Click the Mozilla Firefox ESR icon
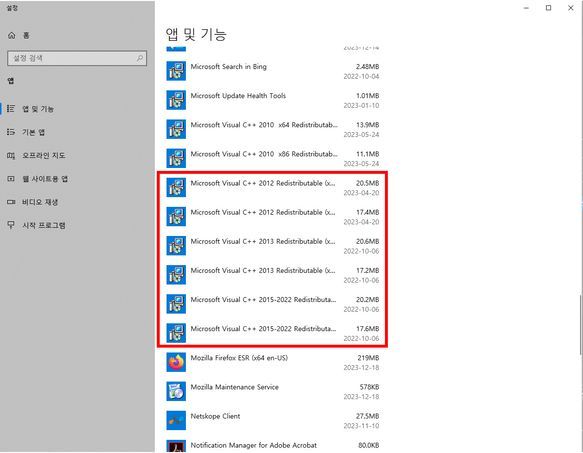 176,362
